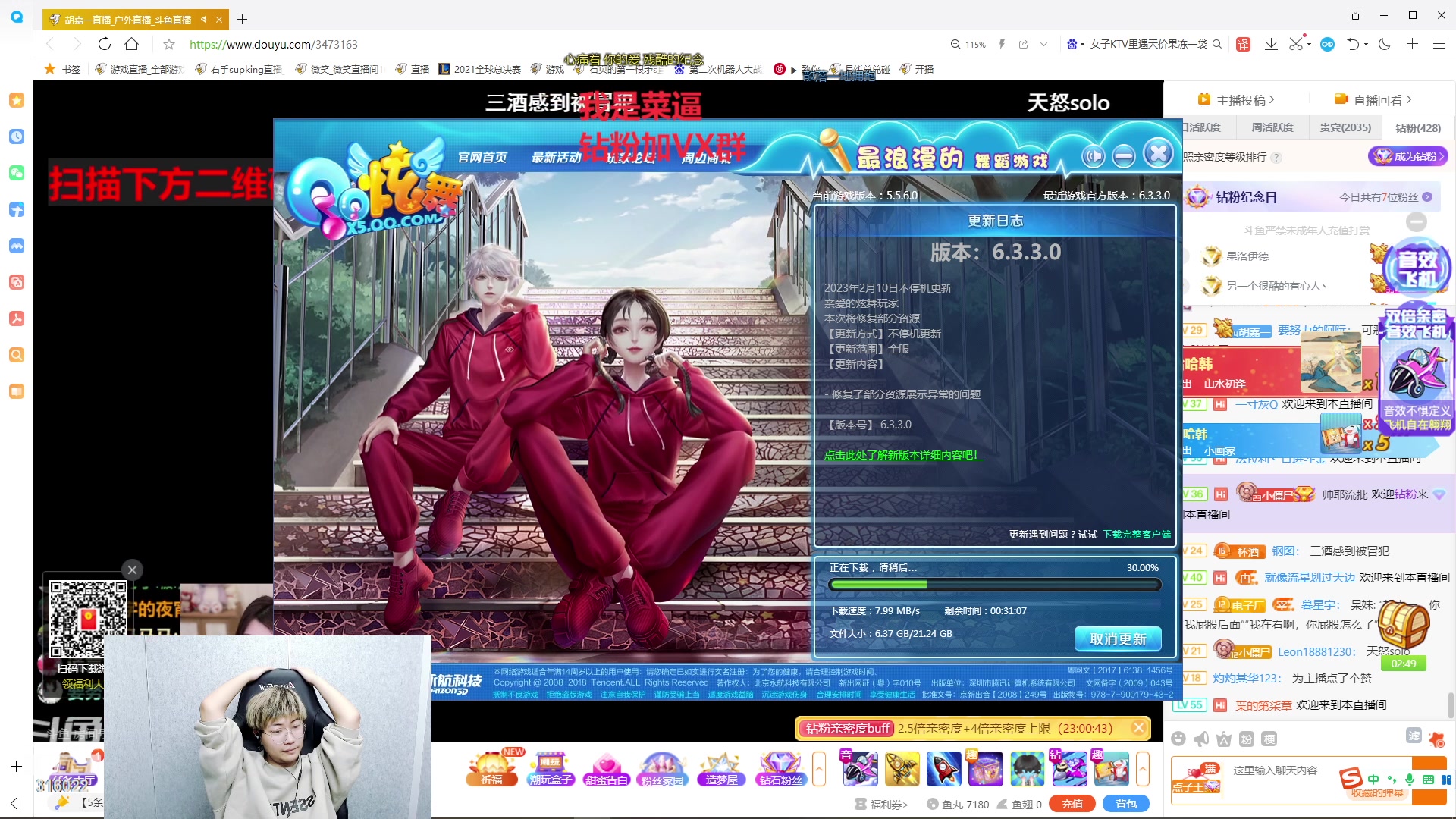
Task: Open the 2021全球总决赛 bookmark
Action: click(x=480, y=69)
